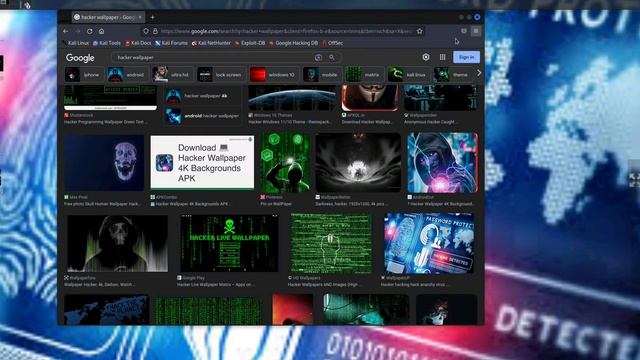
Task: Filter results by iphone chip
Action: coord(83,75)
